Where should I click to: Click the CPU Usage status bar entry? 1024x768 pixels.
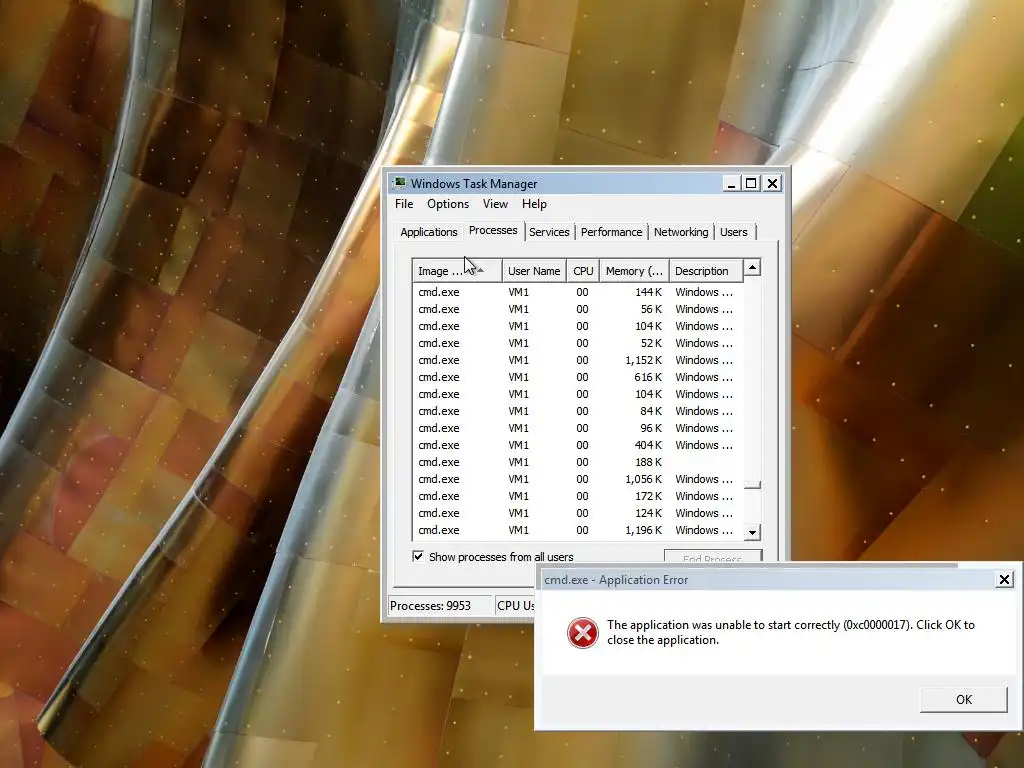coord(515,605)
